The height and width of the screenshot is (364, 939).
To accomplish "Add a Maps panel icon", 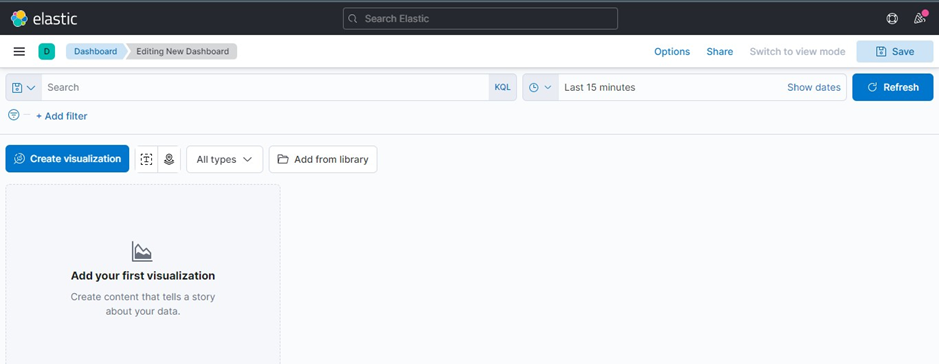I will (x=169, y=159).
